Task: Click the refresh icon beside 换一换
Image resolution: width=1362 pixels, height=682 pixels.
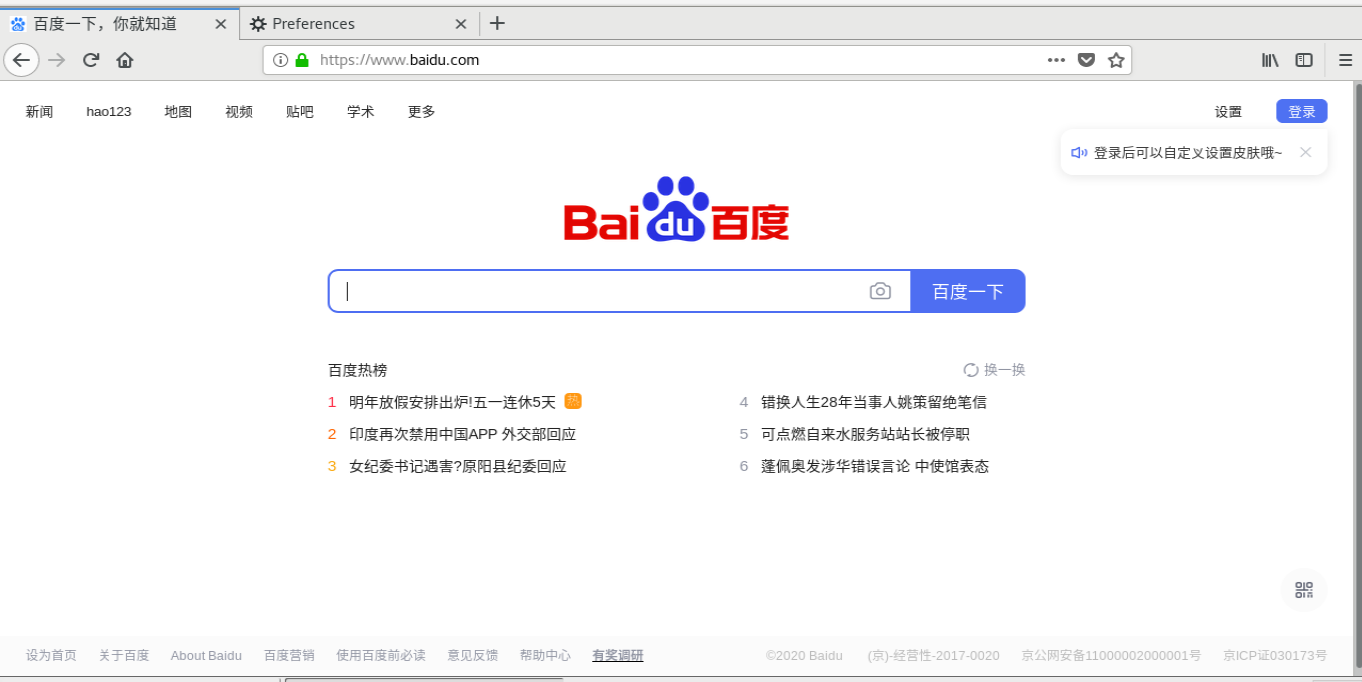Action: pos(970,370)
